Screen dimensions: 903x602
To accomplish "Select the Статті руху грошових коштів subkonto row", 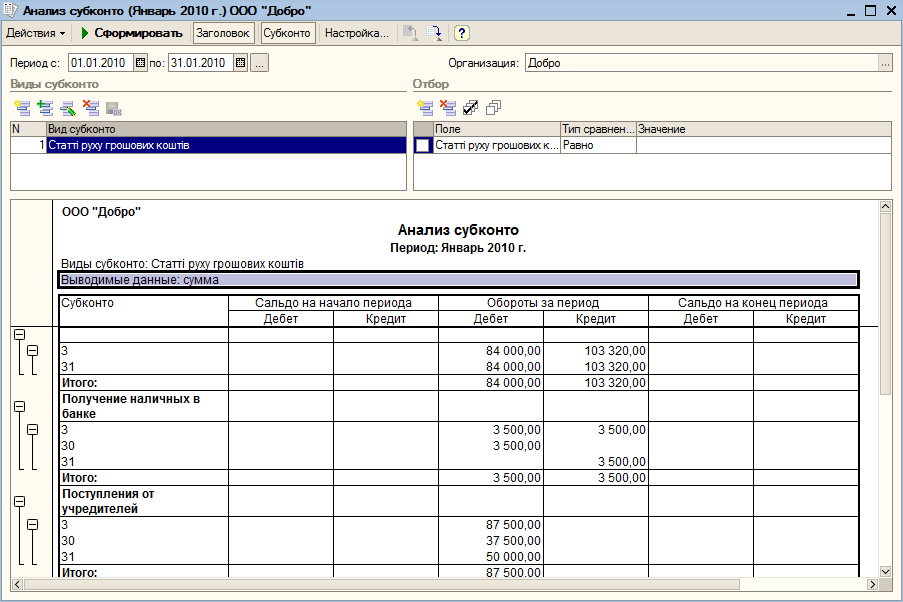I will (208, 145).
